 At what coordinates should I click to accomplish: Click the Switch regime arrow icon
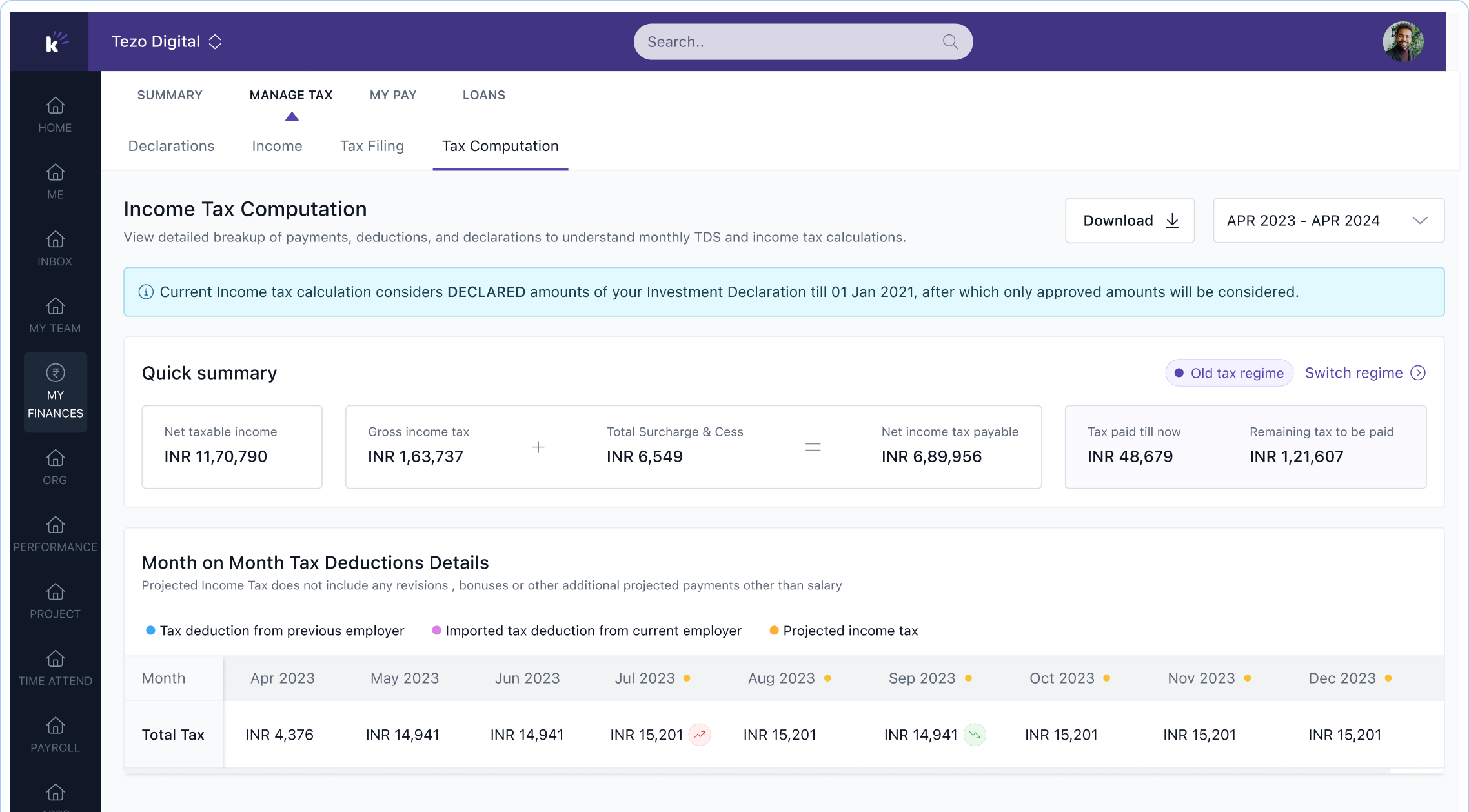point(1418,373)
